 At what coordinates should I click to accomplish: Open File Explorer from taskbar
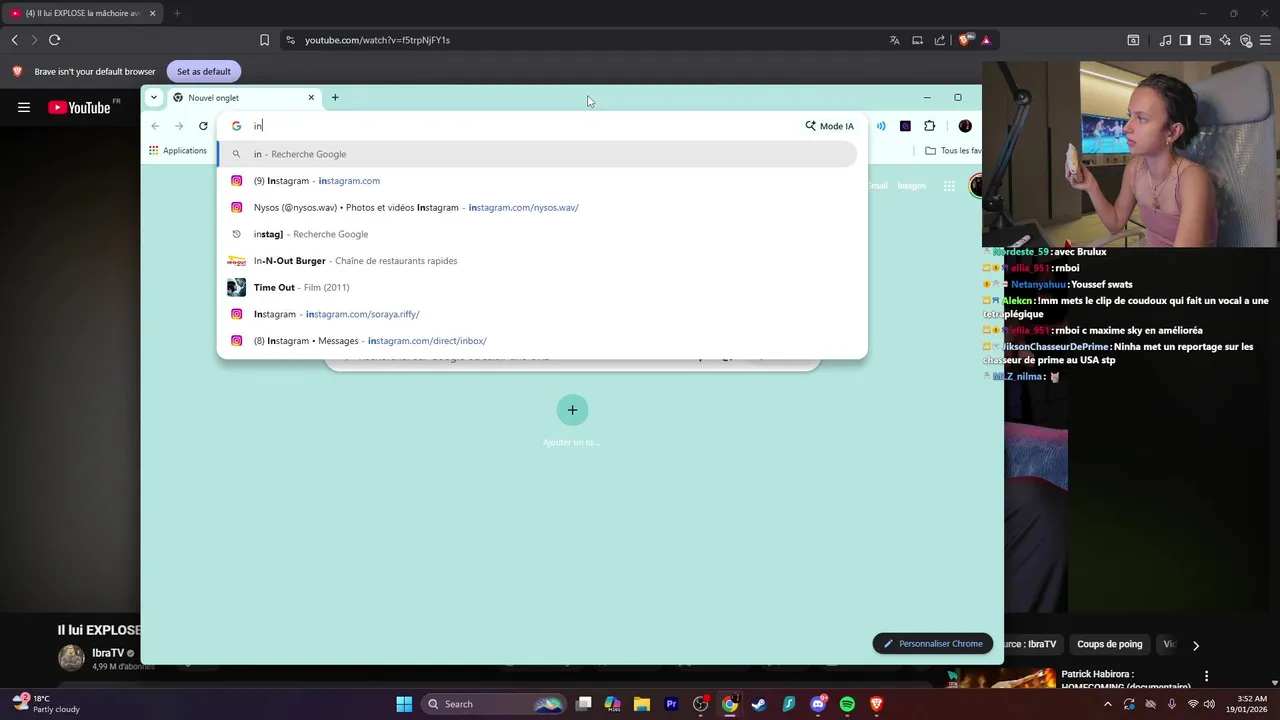pos(642,704)
